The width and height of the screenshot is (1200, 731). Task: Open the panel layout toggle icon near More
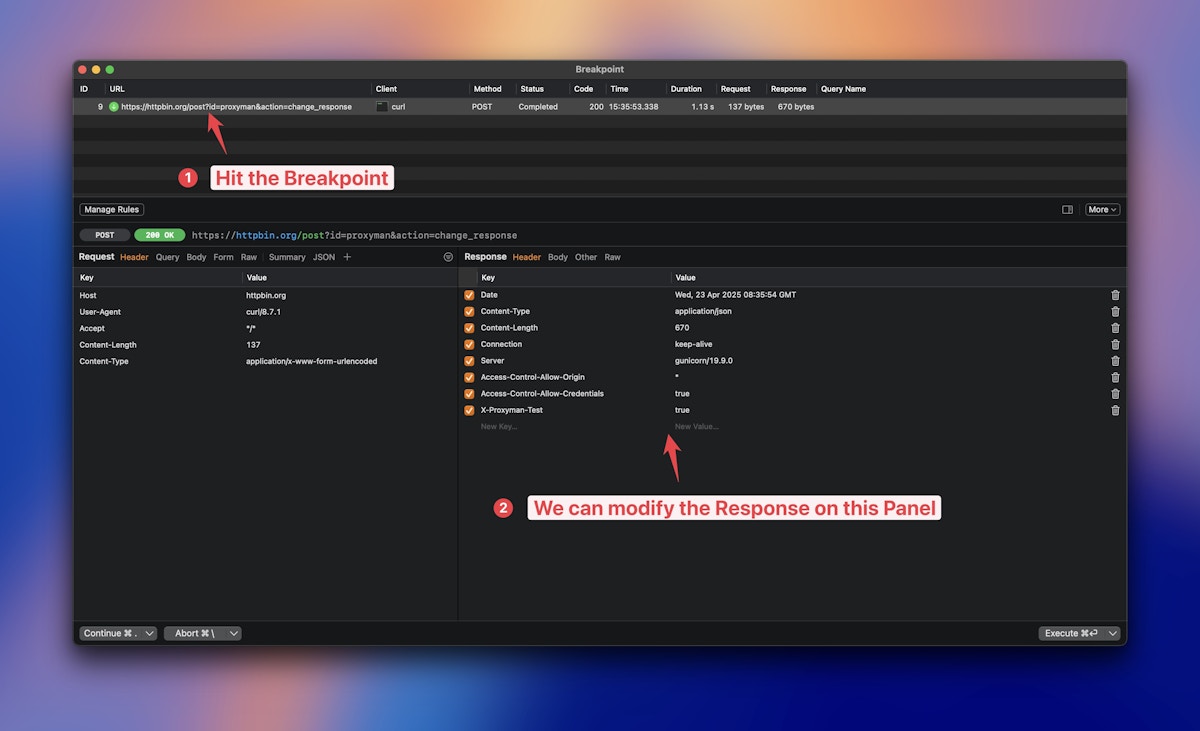pyautogui.click(x=1067, y=209)
